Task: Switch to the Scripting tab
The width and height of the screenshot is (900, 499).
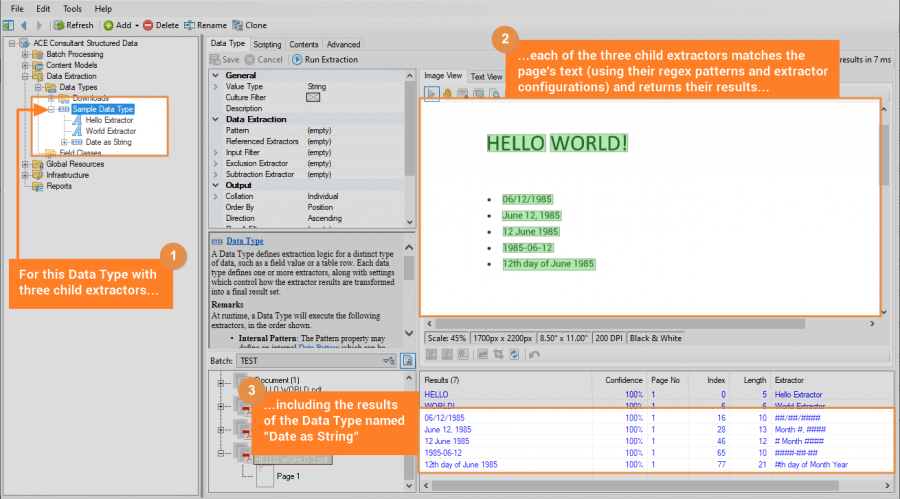Action: coord(267,45)
